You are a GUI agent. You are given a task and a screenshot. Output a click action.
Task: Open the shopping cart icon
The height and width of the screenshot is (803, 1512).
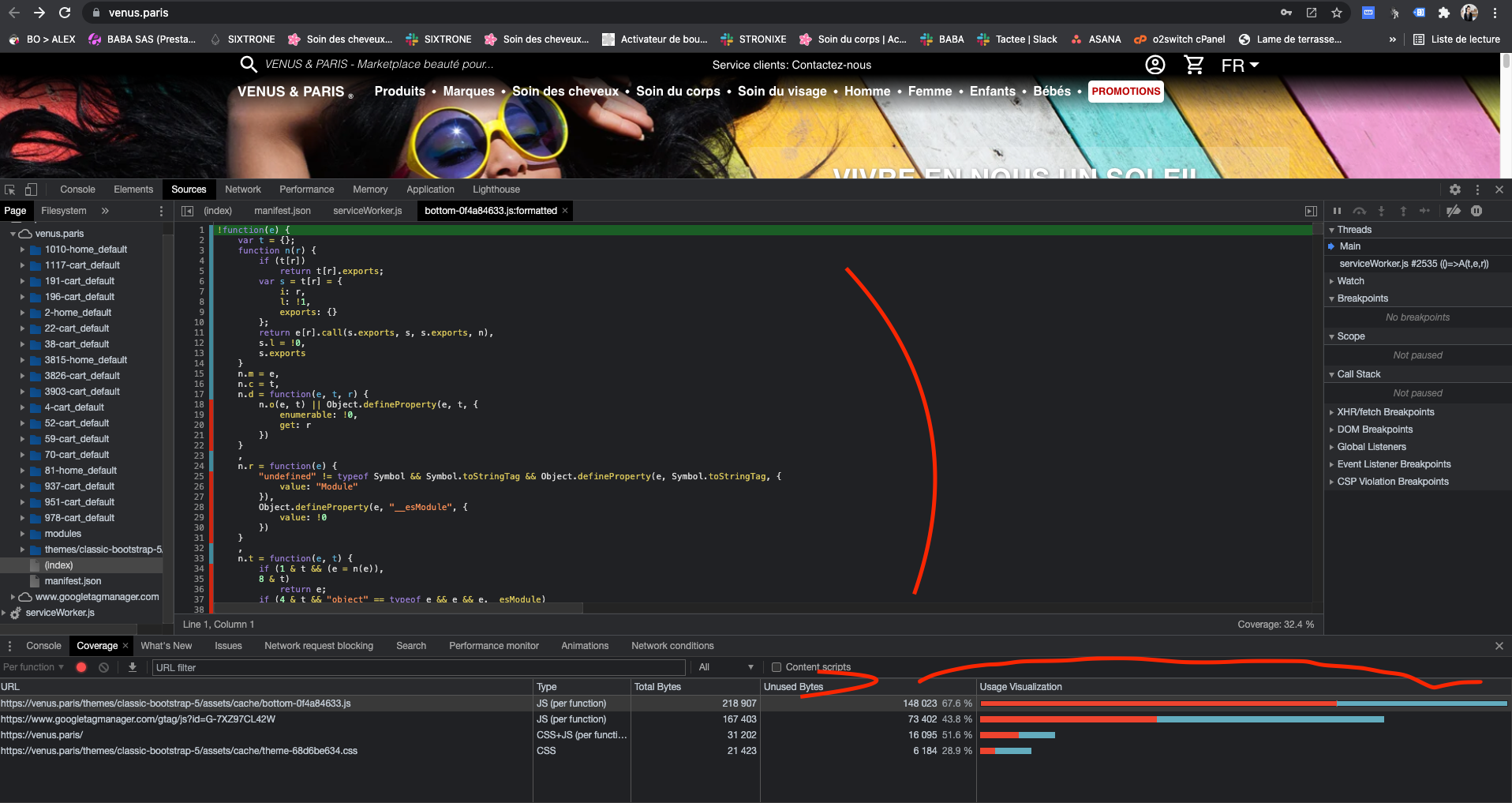click(x=1194, y=65)
